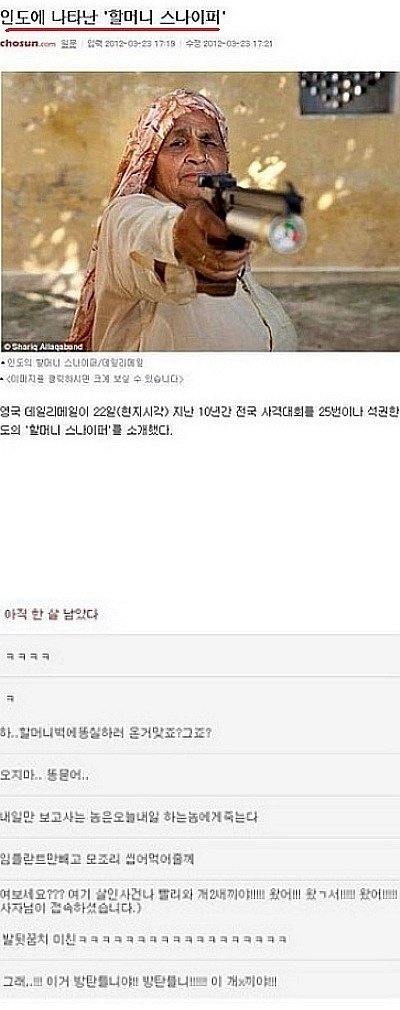Click the 원문 link beside chosun.com

68,44
